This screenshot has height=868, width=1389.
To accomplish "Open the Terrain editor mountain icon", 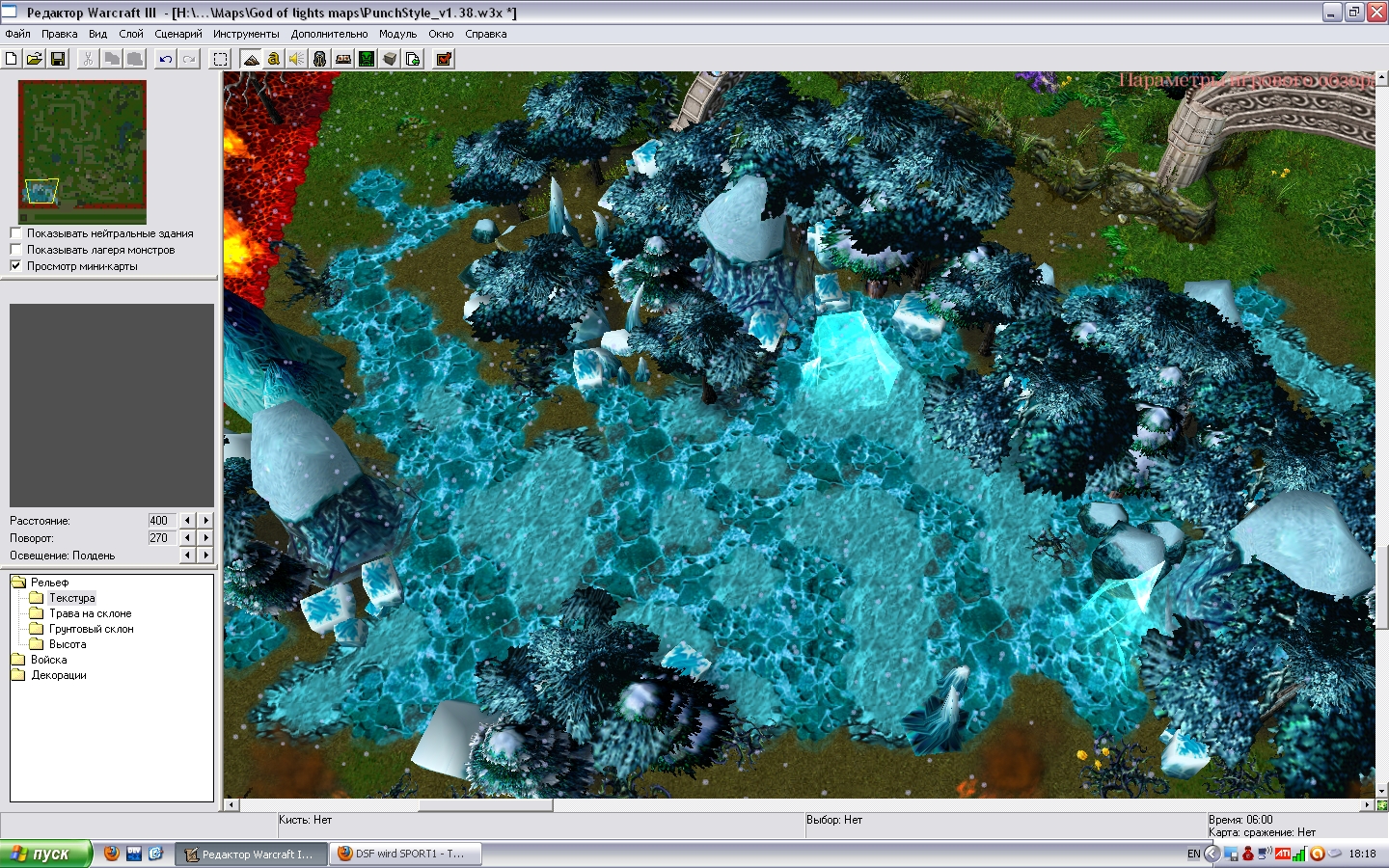I will coord(251,59).
